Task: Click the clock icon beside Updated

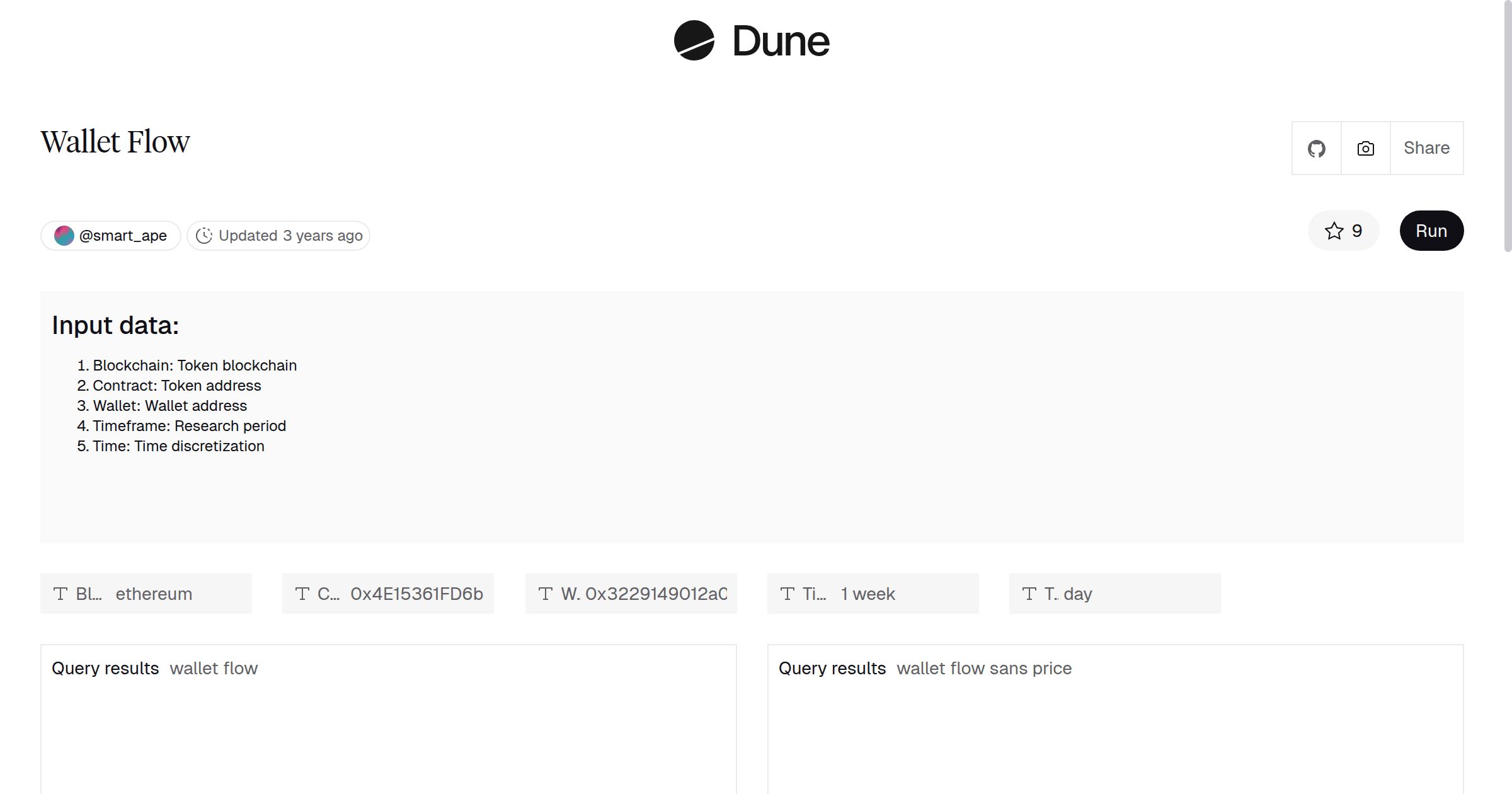Action: coord(203,236)
